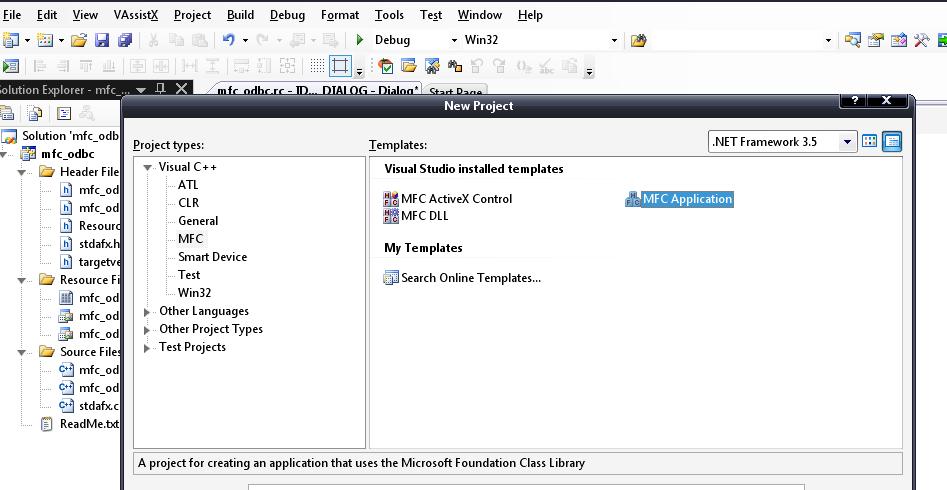Switch templates to small icons view
The image size is (947, 490).
pos(892,141)
